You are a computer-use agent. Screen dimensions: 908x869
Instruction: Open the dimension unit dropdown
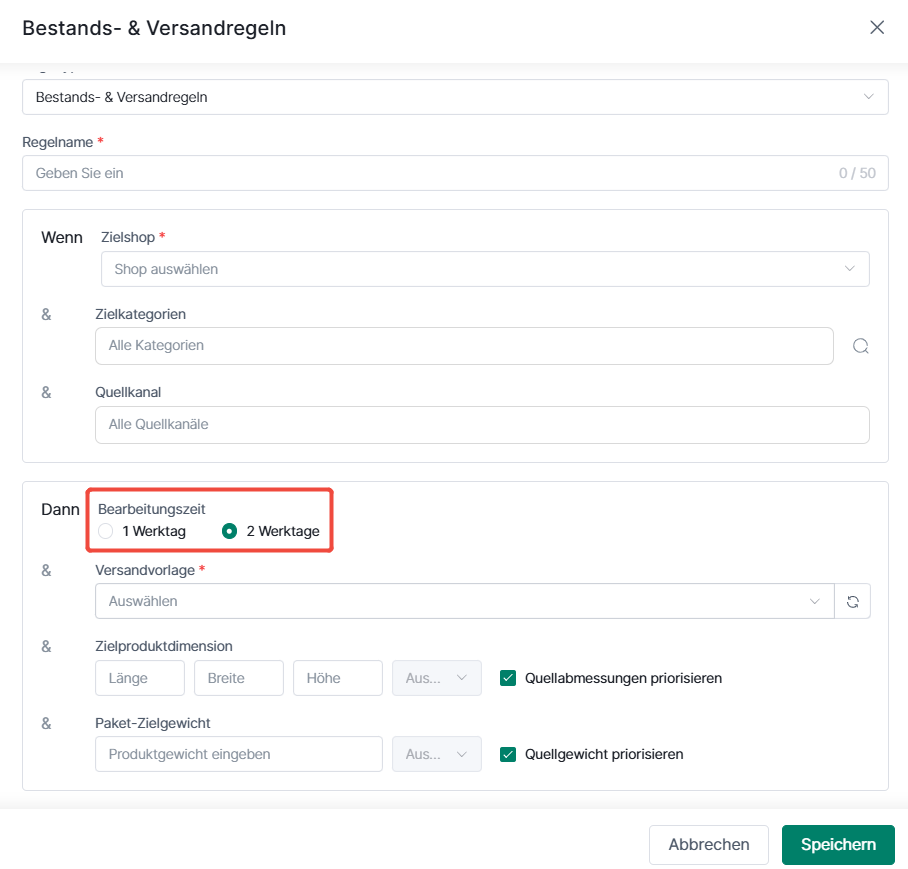point(437,678)
